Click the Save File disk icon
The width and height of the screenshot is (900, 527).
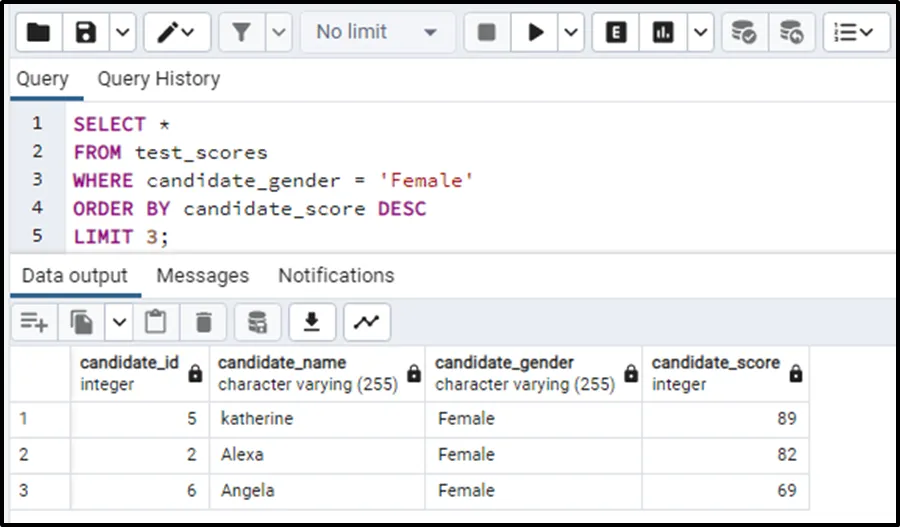click(87, 33)
